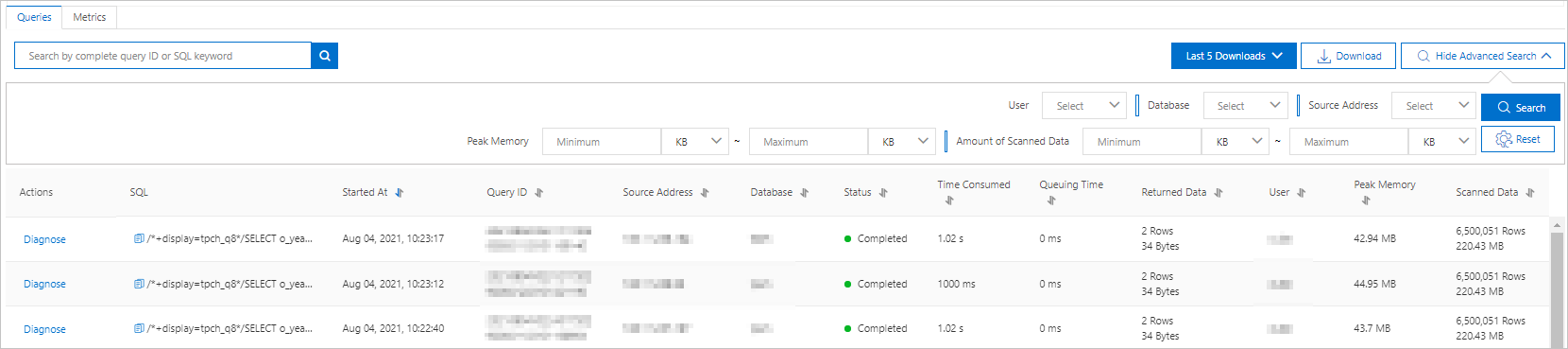Click the Download button
Viewport: 1568px width, 349px height.
tap(1349, 56)
